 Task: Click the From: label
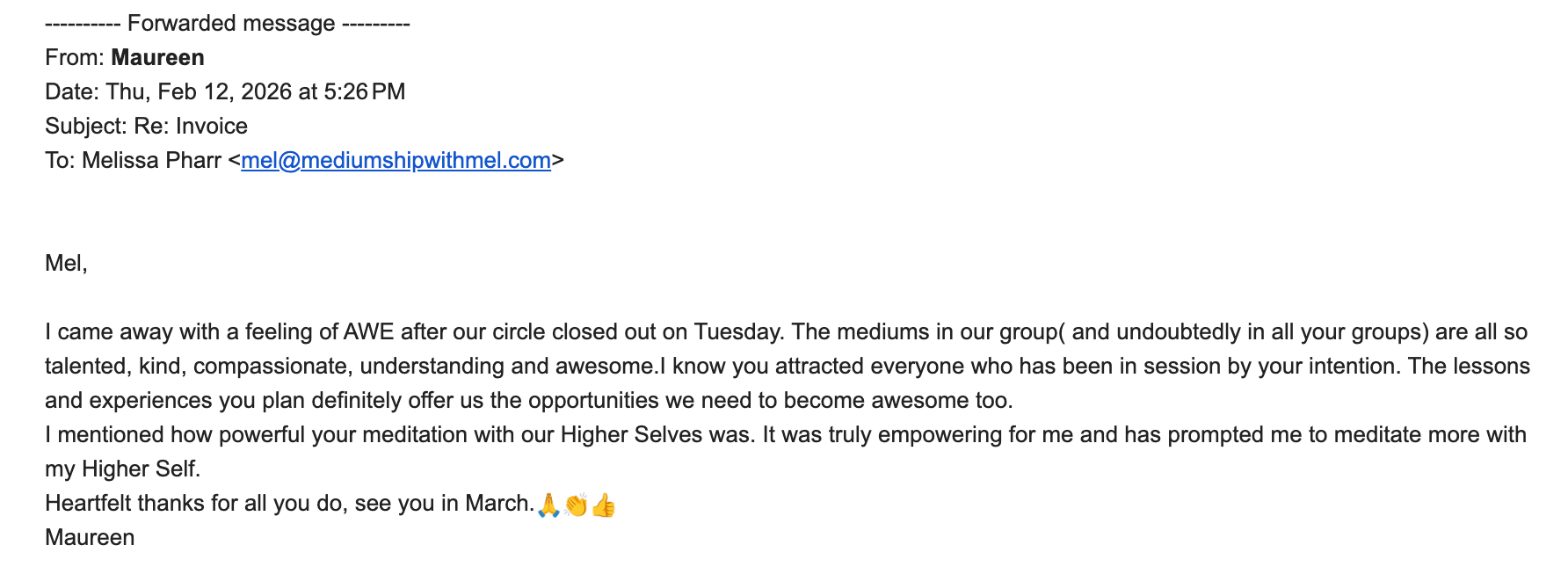[74, 57]
